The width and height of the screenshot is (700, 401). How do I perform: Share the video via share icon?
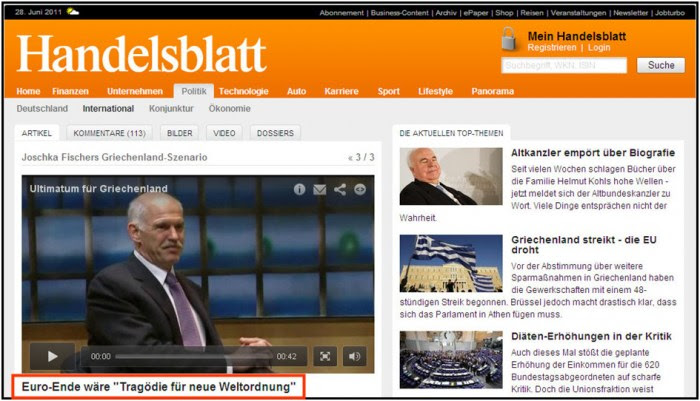coord(340,189)
